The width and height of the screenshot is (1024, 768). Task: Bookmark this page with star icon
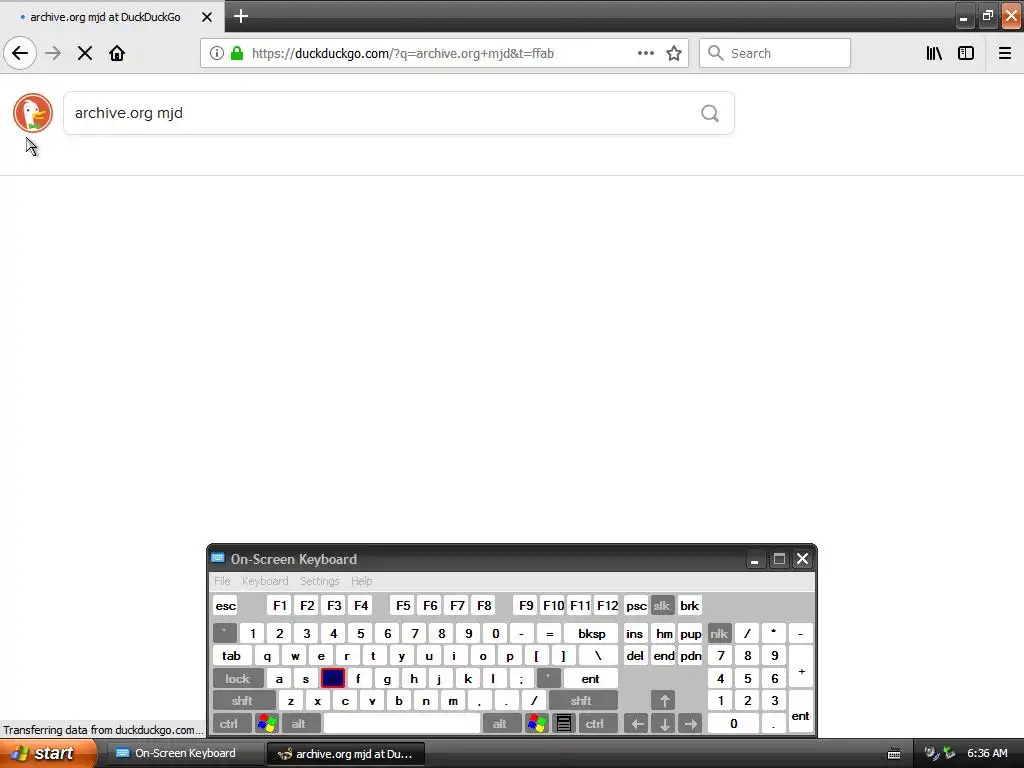(674, 53)
